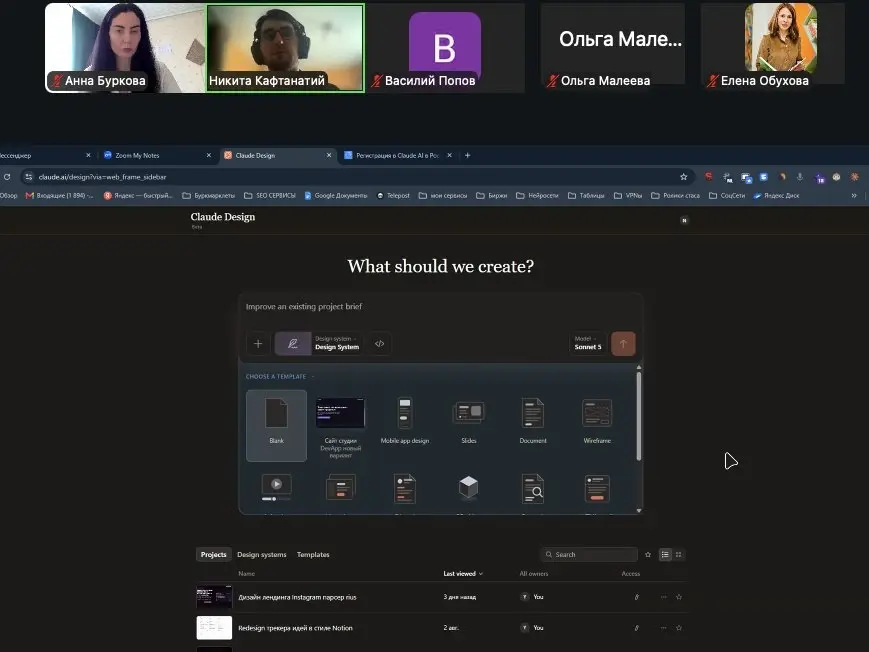Switch to list view
Screen dimensions: 869x652
pos(665,554)
